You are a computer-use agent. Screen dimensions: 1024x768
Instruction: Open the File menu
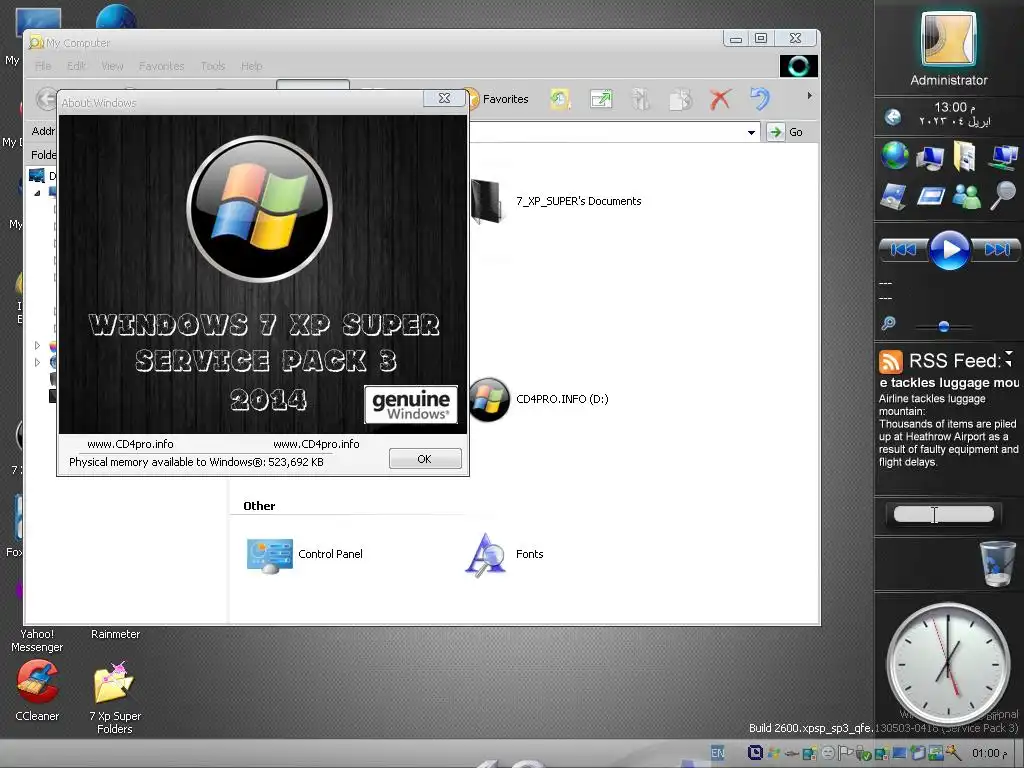coord(43,66)
